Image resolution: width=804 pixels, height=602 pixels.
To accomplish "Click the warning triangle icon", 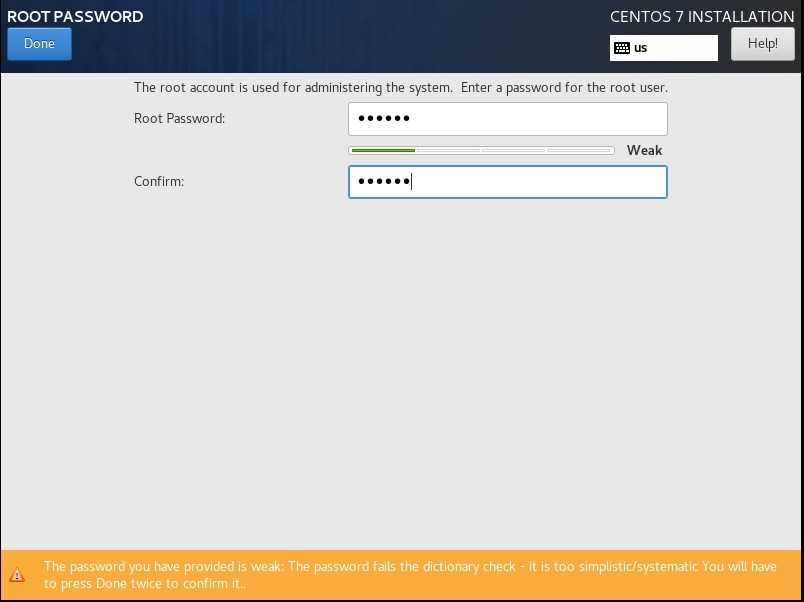I will [17, 575].
